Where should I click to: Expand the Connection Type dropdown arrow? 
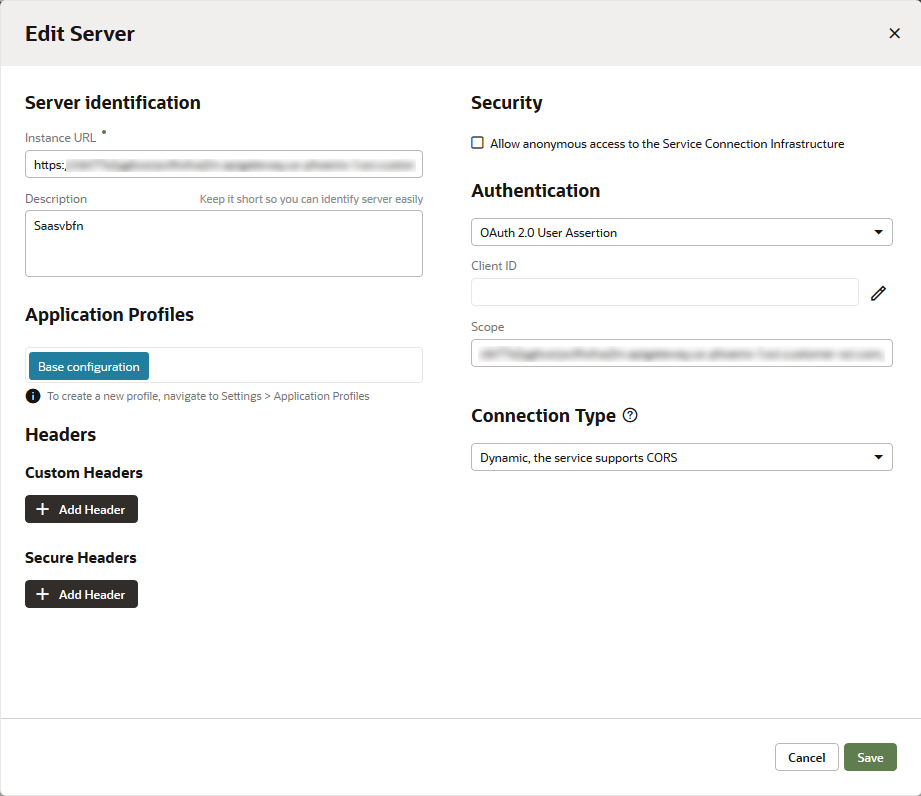[878, 457]
